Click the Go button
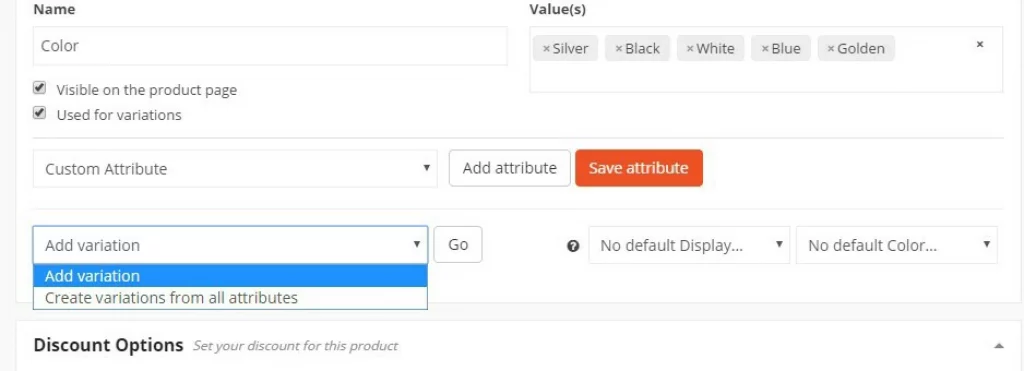Image resolution: width=1024 pixels, height=371 pixels. [x=458, y=244]
